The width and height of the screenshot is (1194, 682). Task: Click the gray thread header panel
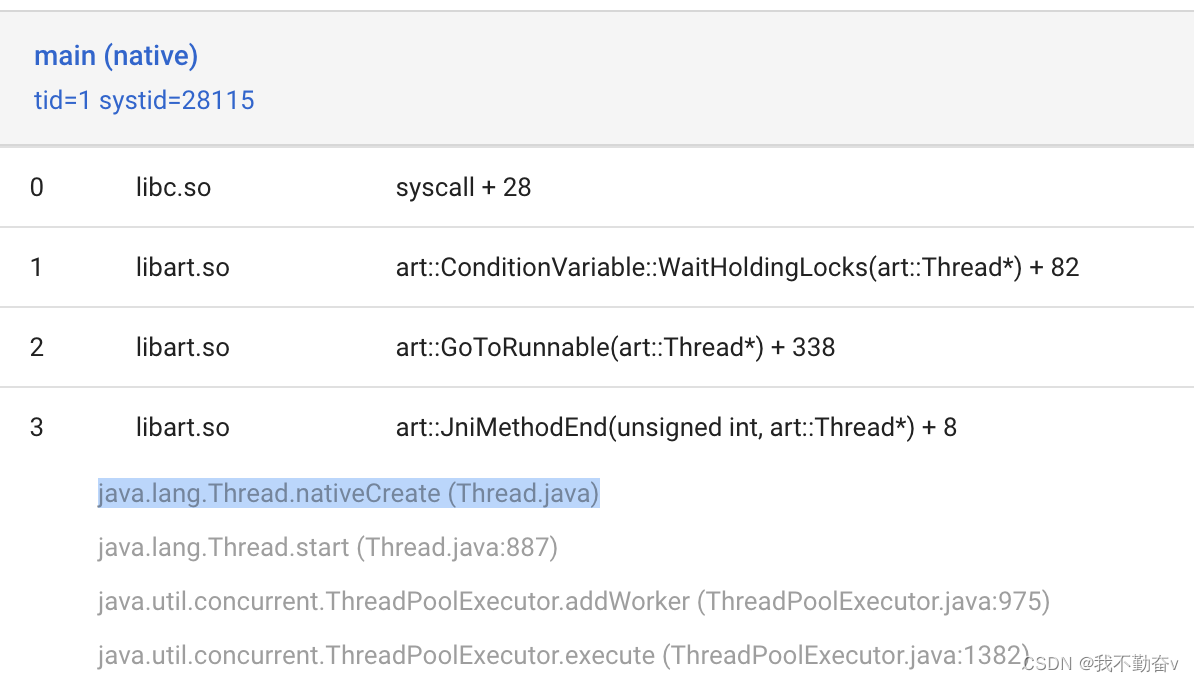[x=700, y=78]
